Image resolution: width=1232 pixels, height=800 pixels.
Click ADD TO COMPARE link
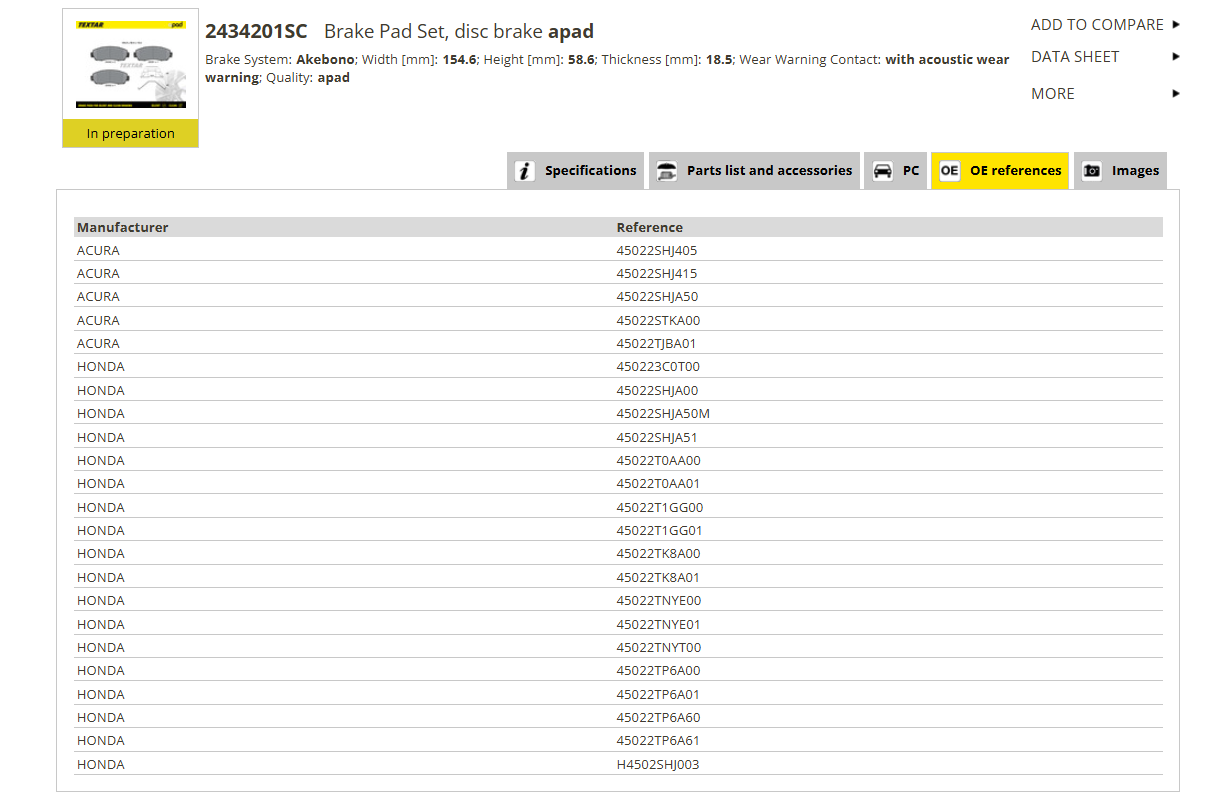1097,25
